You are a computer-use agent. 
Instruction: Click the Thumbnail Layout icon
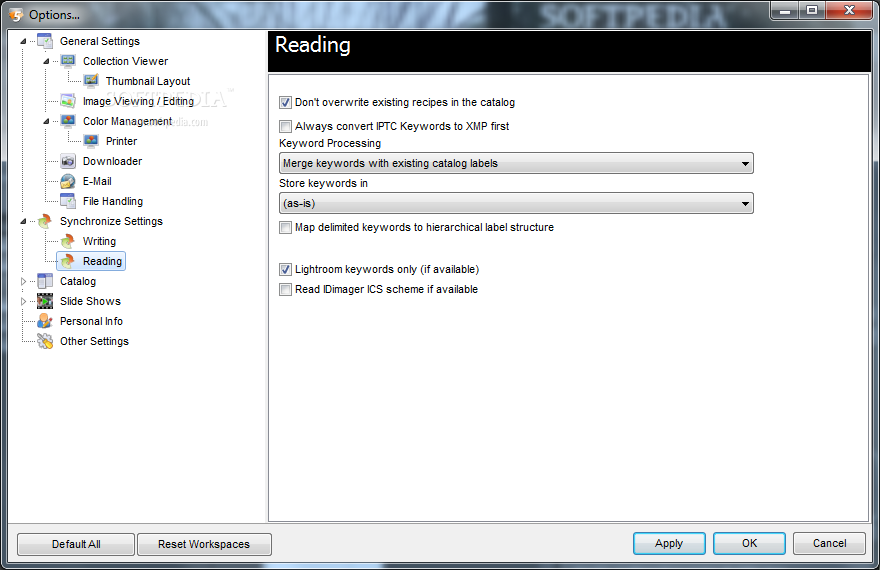point(91,81)
